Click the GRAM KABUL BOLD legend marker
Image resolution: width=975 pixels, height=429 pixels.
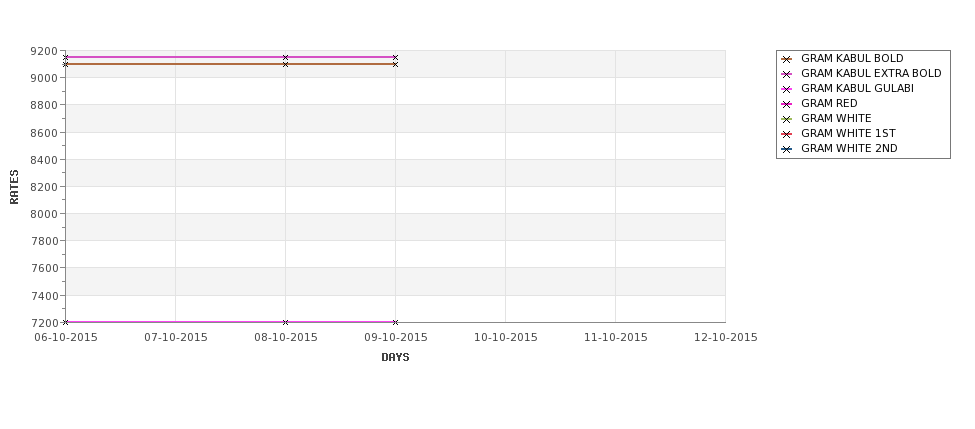coord(786,59)
